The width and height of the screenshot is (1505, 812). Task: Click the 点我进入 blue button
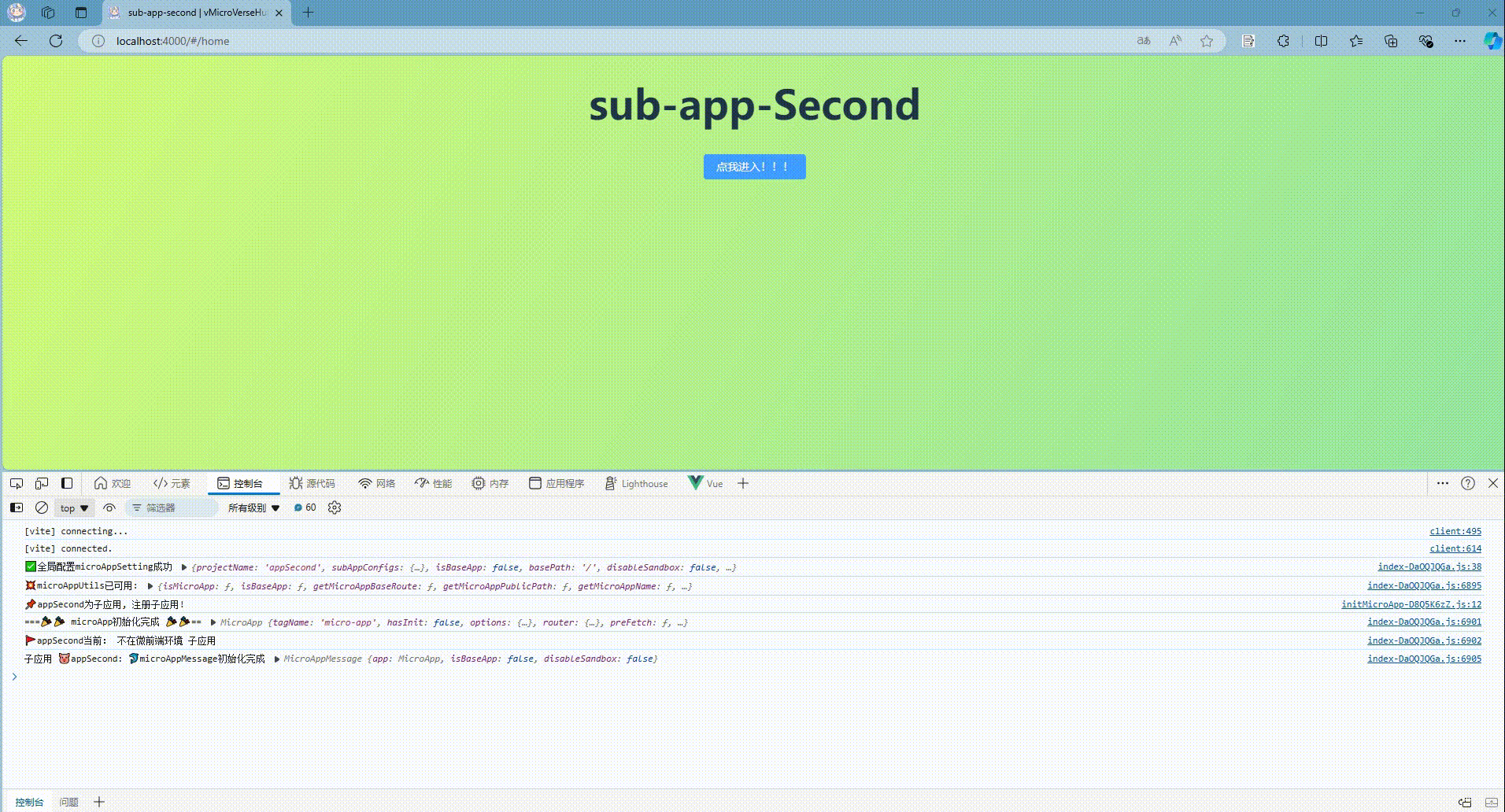753,166
